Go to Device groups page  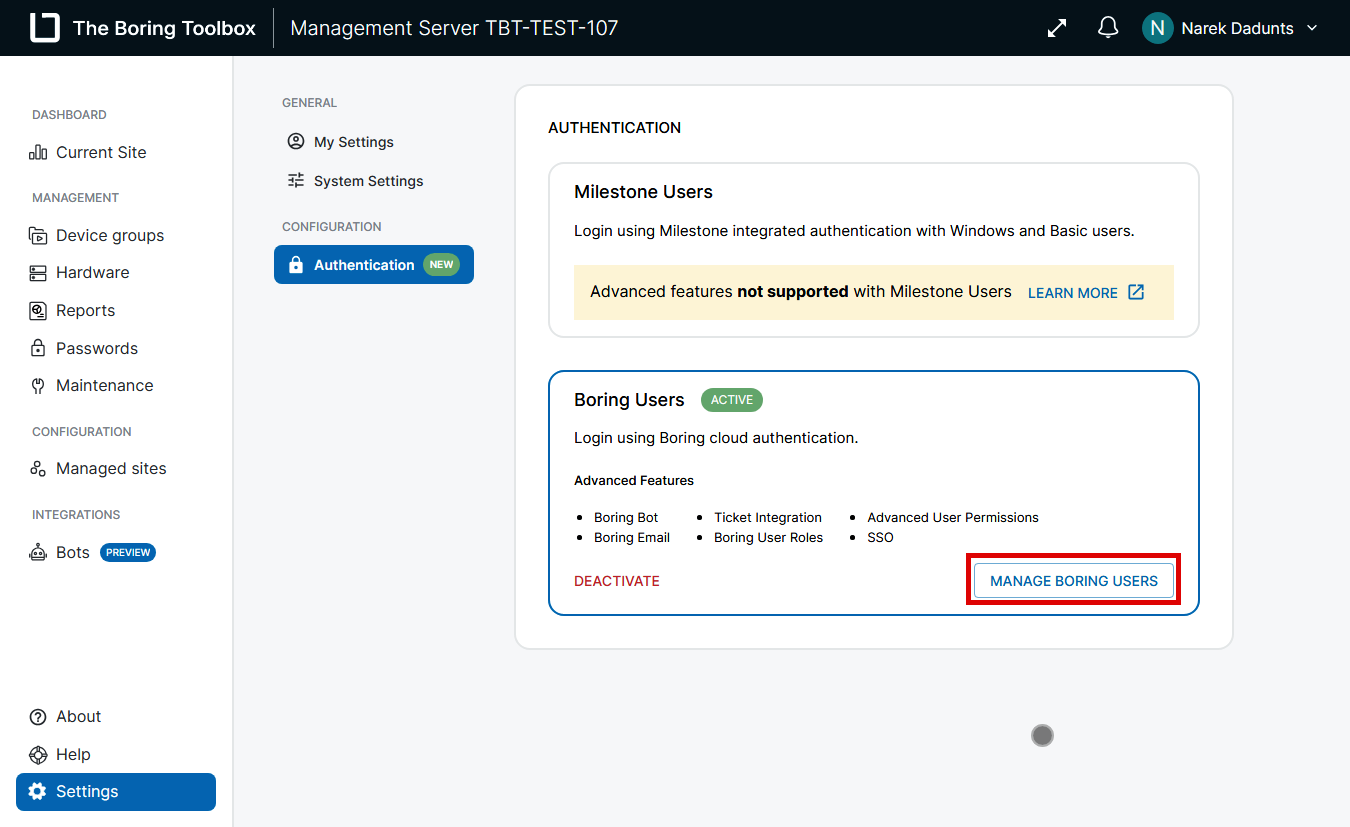(109, 235)
